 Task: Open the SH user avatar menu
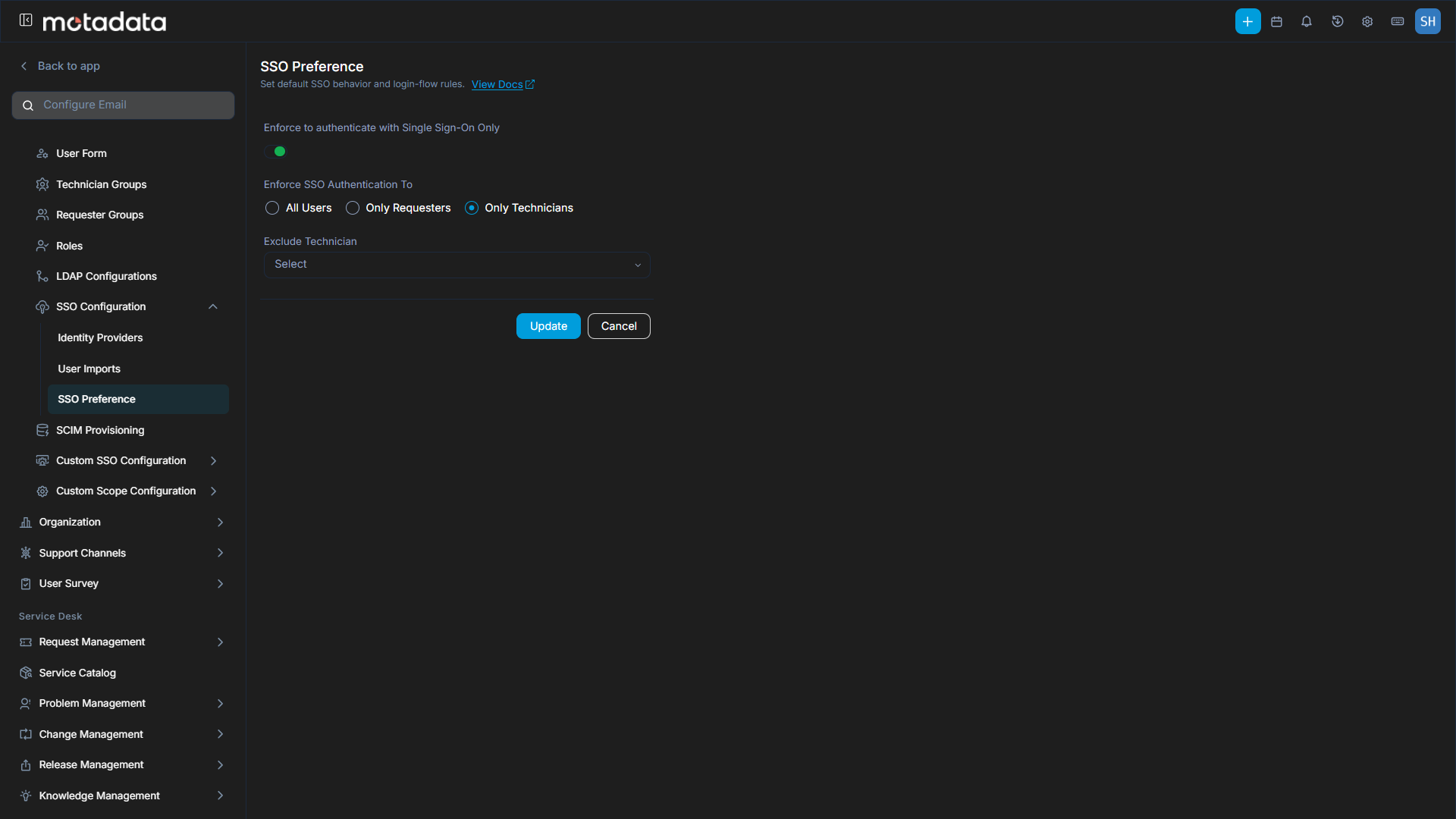[x=1428, y=21]
